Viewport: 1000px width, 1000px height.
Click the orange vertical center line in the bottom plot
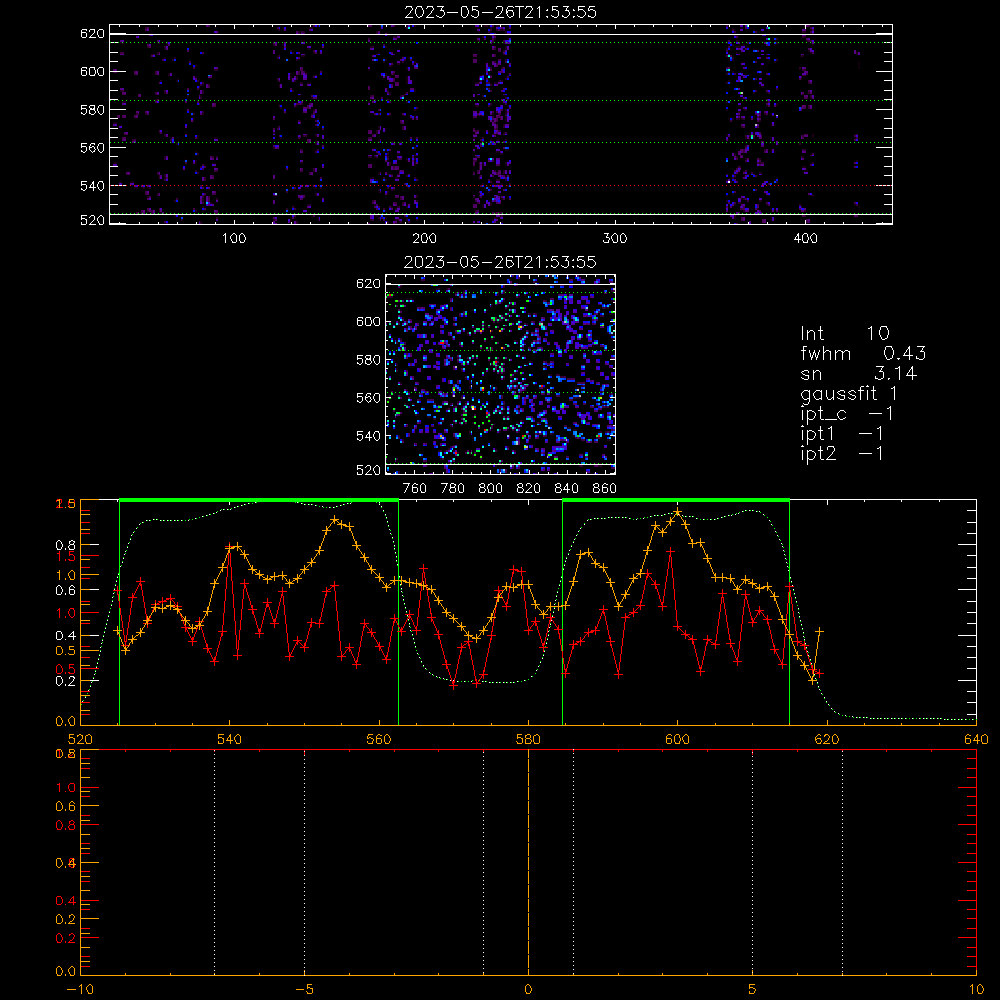click(x=528, y=861)
